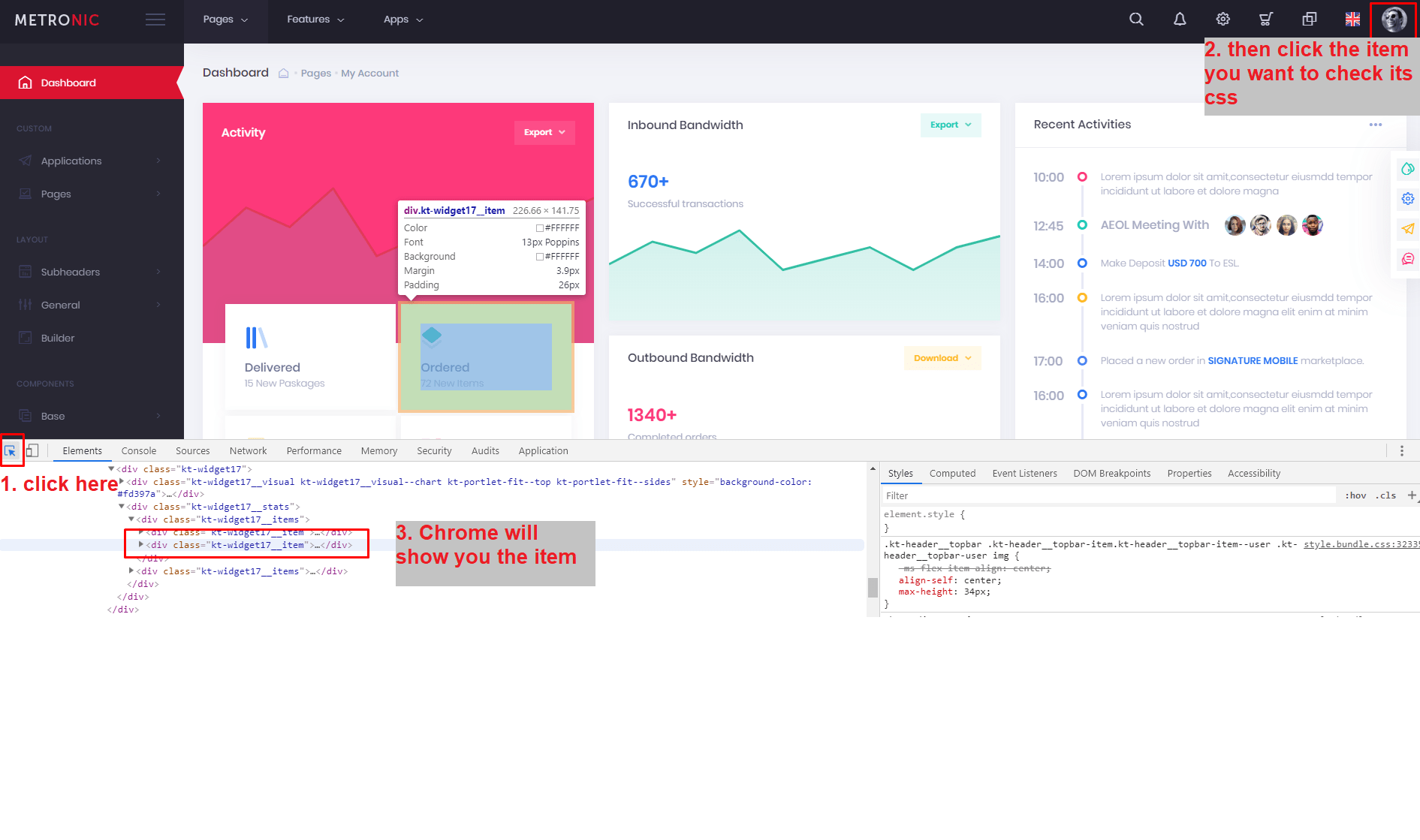Expand the Applications section in the sidebar
1420x840 pixels.
pyautogui.click(x=71, y=161)
